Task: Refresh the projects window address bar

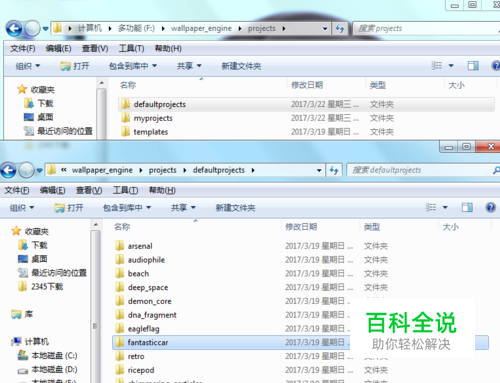Action: click(x=340, y=29)
